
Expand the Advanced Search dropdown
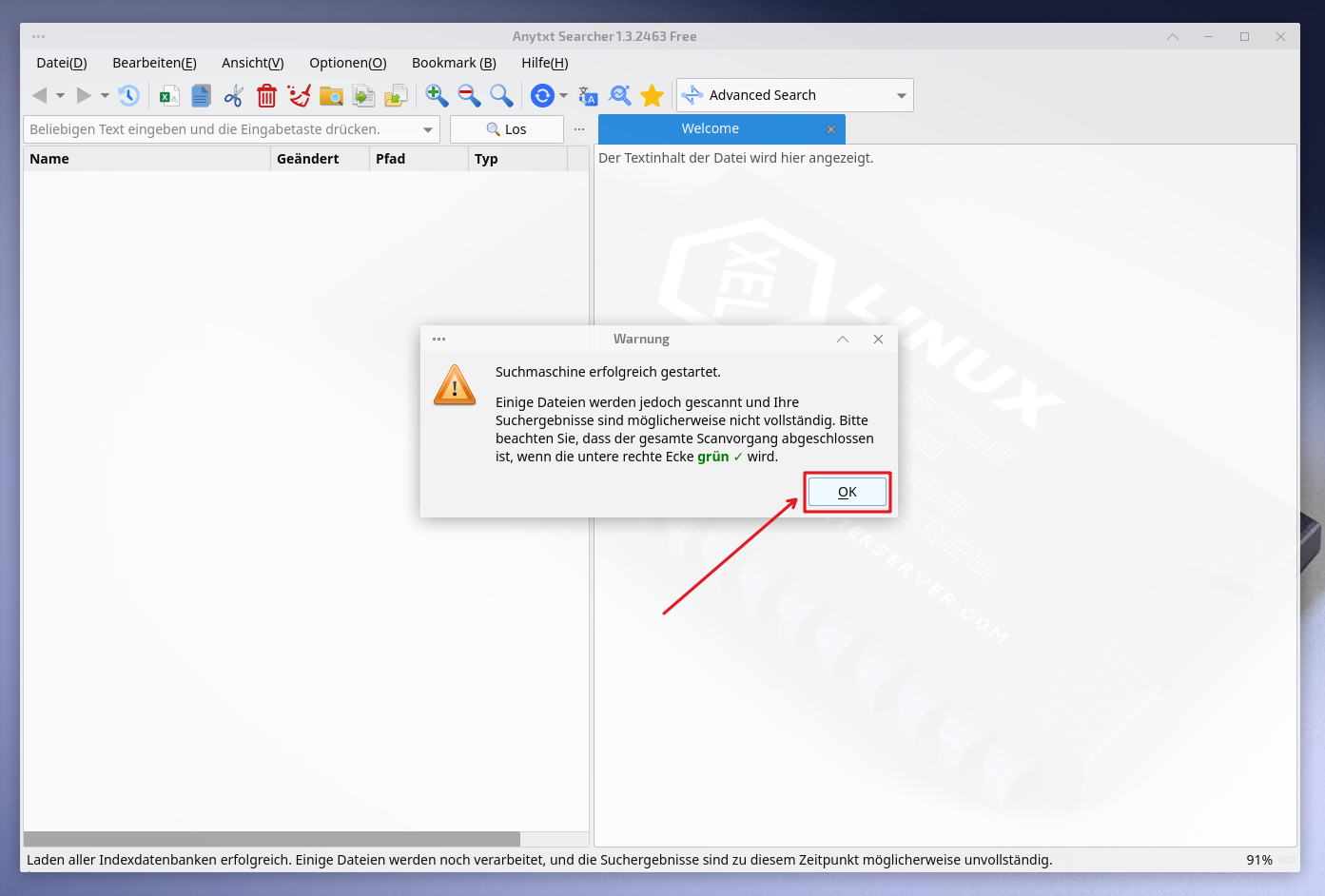coord(901,95)
